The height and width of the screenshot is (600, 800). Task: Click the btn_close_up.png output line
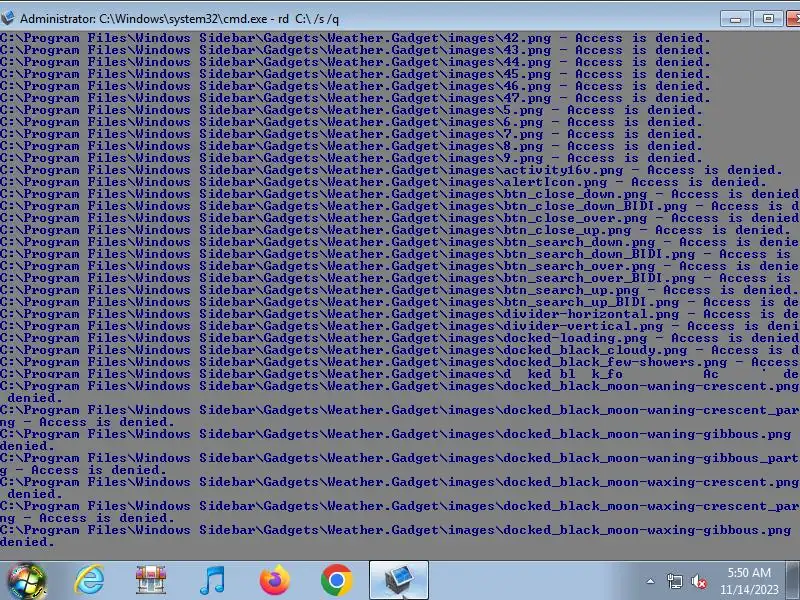(395, 230)
